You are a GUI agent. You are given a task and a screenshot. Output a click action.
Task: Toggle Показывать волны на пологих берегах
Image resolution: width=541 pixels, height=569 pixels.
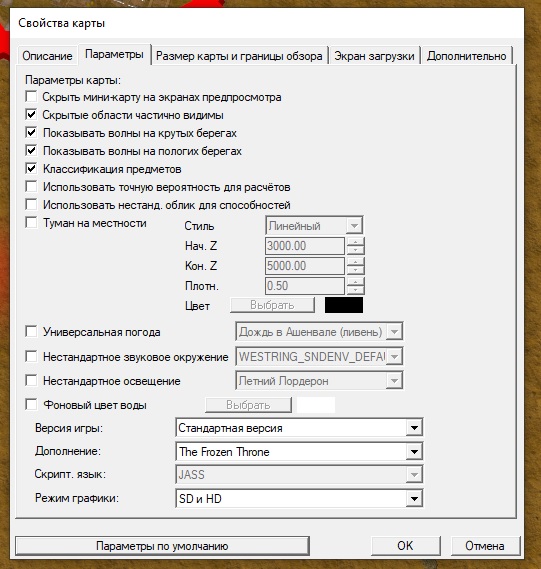click(31, 150)
